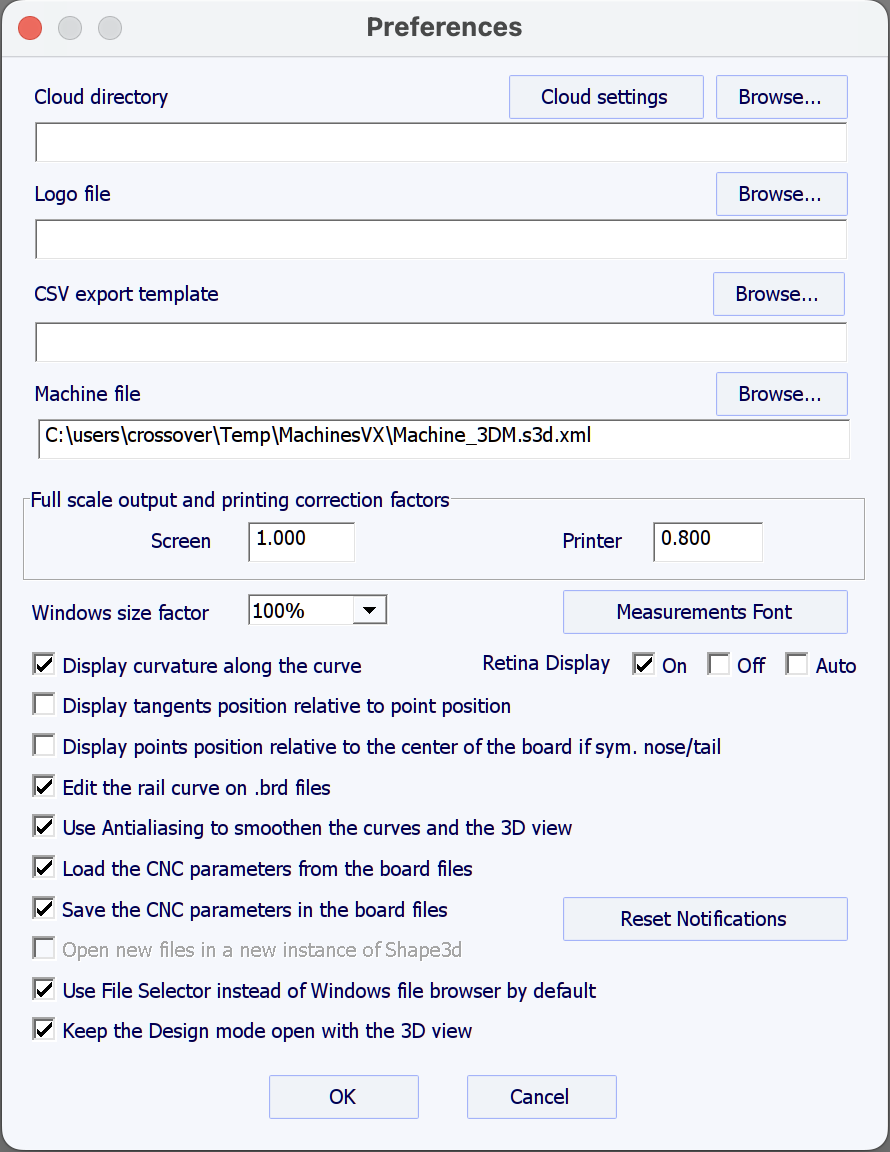This screenshot has height=1152, width=890.
Task: Click Reset Notifications button
Action: [x=704, y=919]
